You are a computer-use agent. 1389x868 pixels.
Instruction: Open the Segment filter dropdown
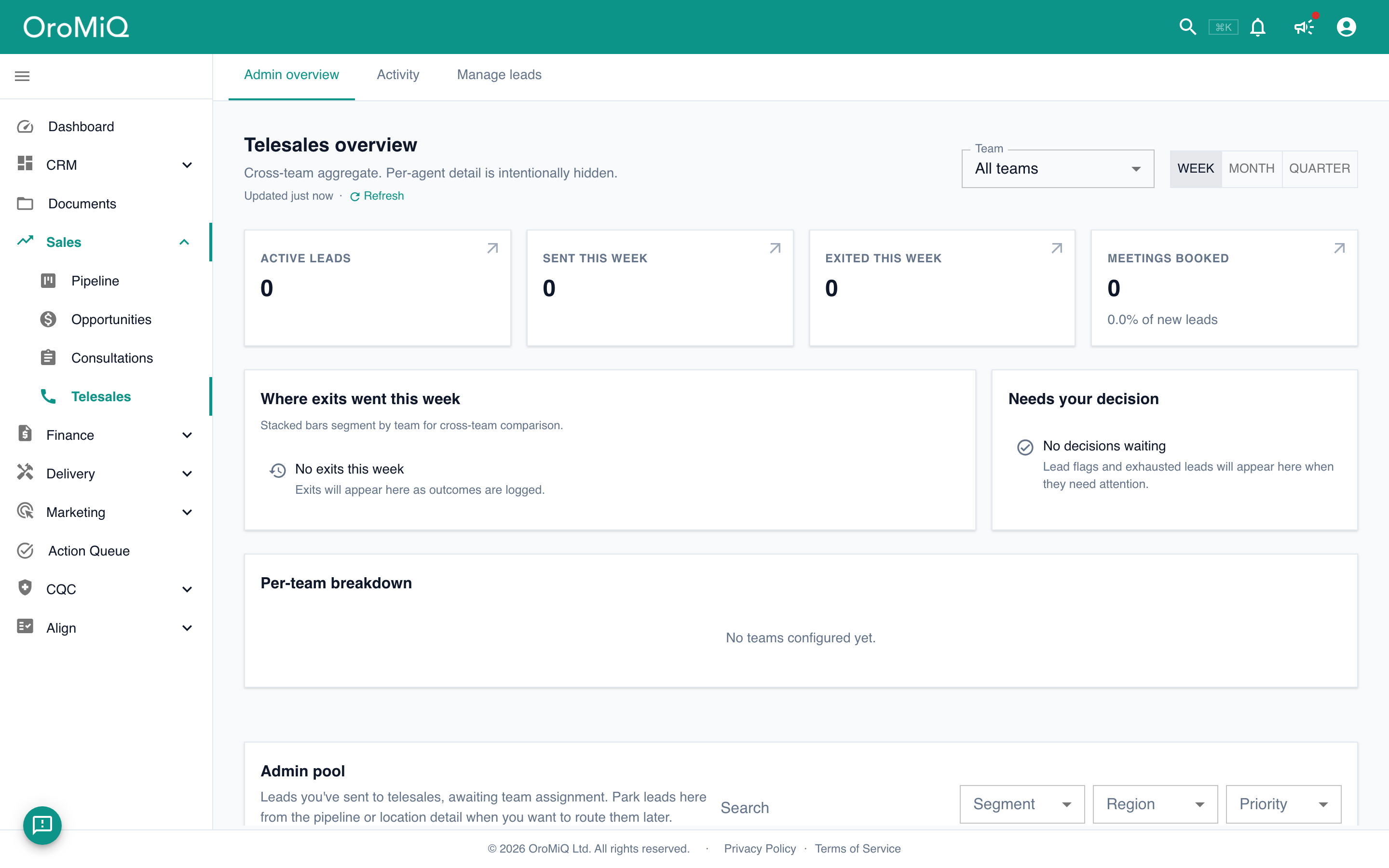1021,804
